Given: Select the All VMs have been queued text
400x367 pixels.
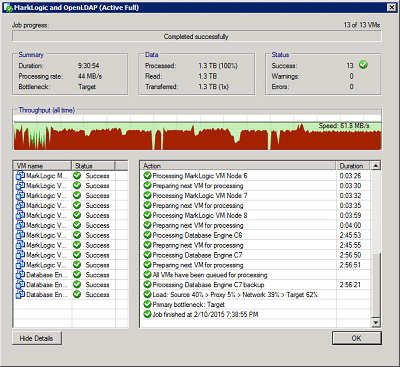Looking at the screenshot, I should pos(210,275).
